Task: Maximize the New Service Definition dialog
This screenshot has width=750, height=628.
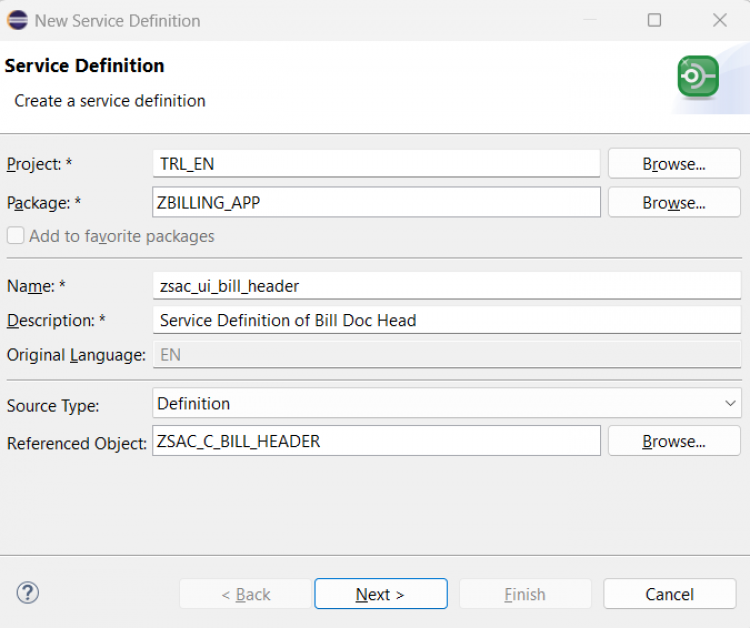Action: (x=654, y=20)
